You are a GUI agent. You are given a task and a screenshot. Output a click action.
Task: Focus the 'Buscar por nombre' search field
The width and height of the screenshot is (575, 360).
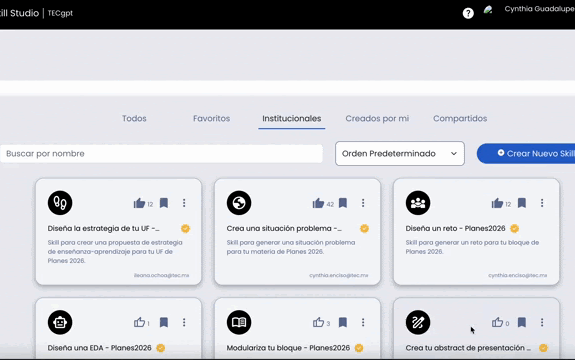click(161, 154)
